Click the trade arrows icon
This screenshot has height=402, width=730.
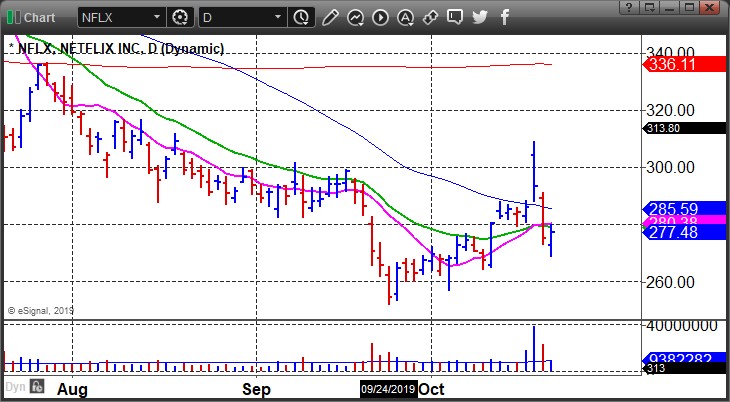(430, 18)
